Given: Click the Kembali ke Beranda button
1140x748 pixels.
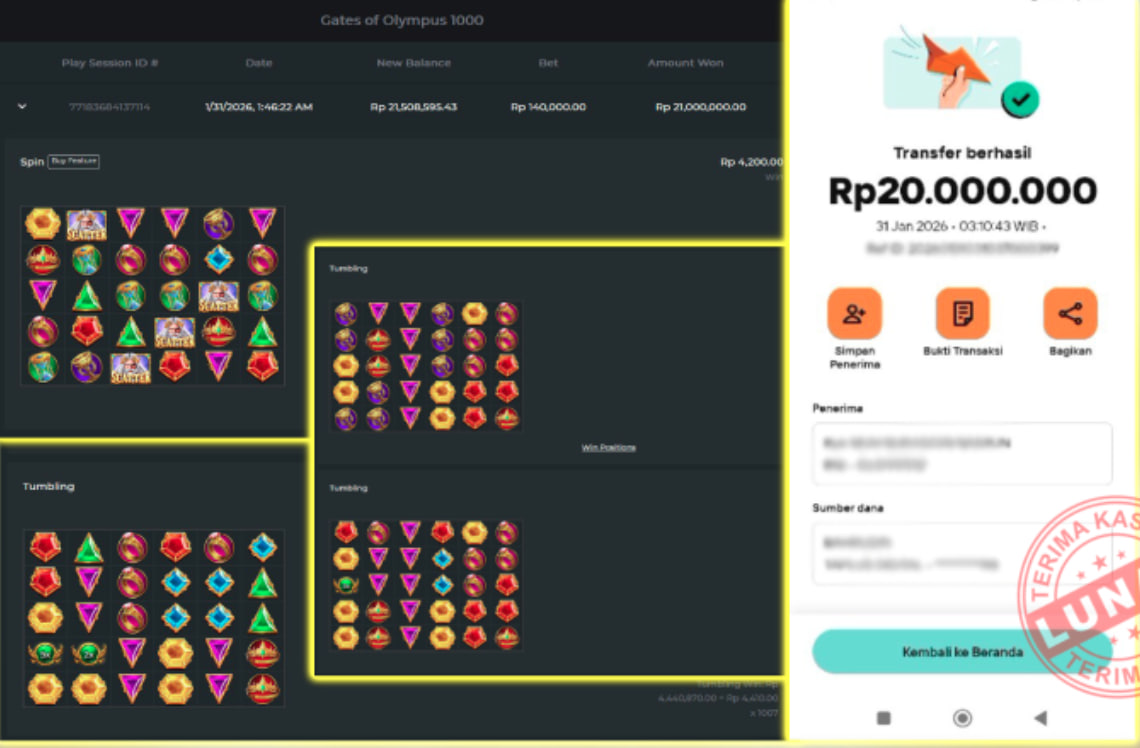Looking at the screenshot, I should [962, 651].
